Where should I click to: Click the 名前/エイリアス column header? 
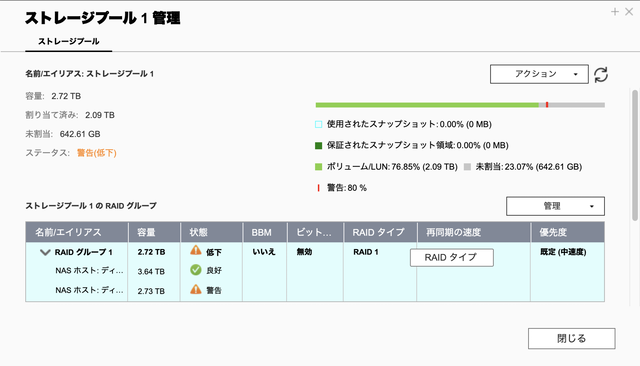77,232
